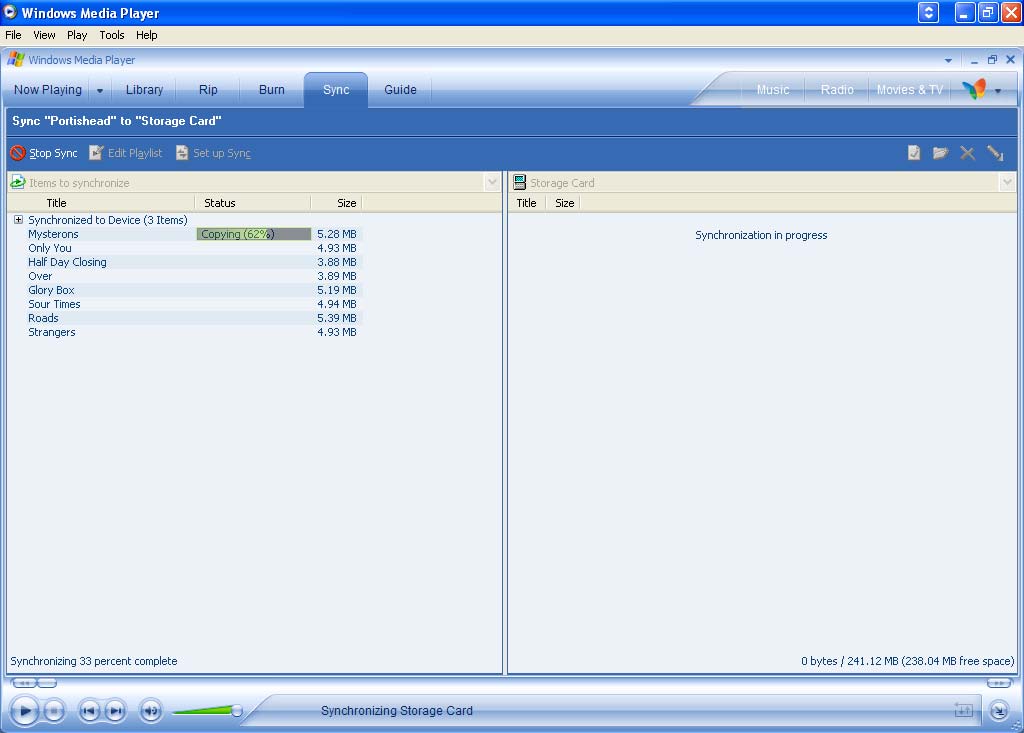
Task: Click the Windows Media Player title bar icon
Action: tap(10, 12)
